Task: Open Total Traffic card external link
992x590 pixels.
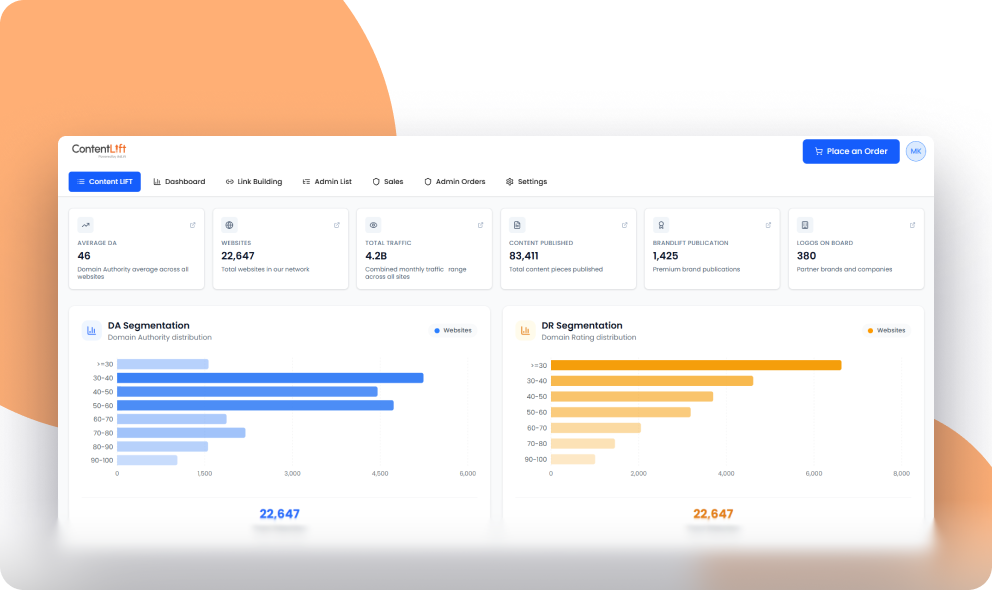Action: [481, 225]
